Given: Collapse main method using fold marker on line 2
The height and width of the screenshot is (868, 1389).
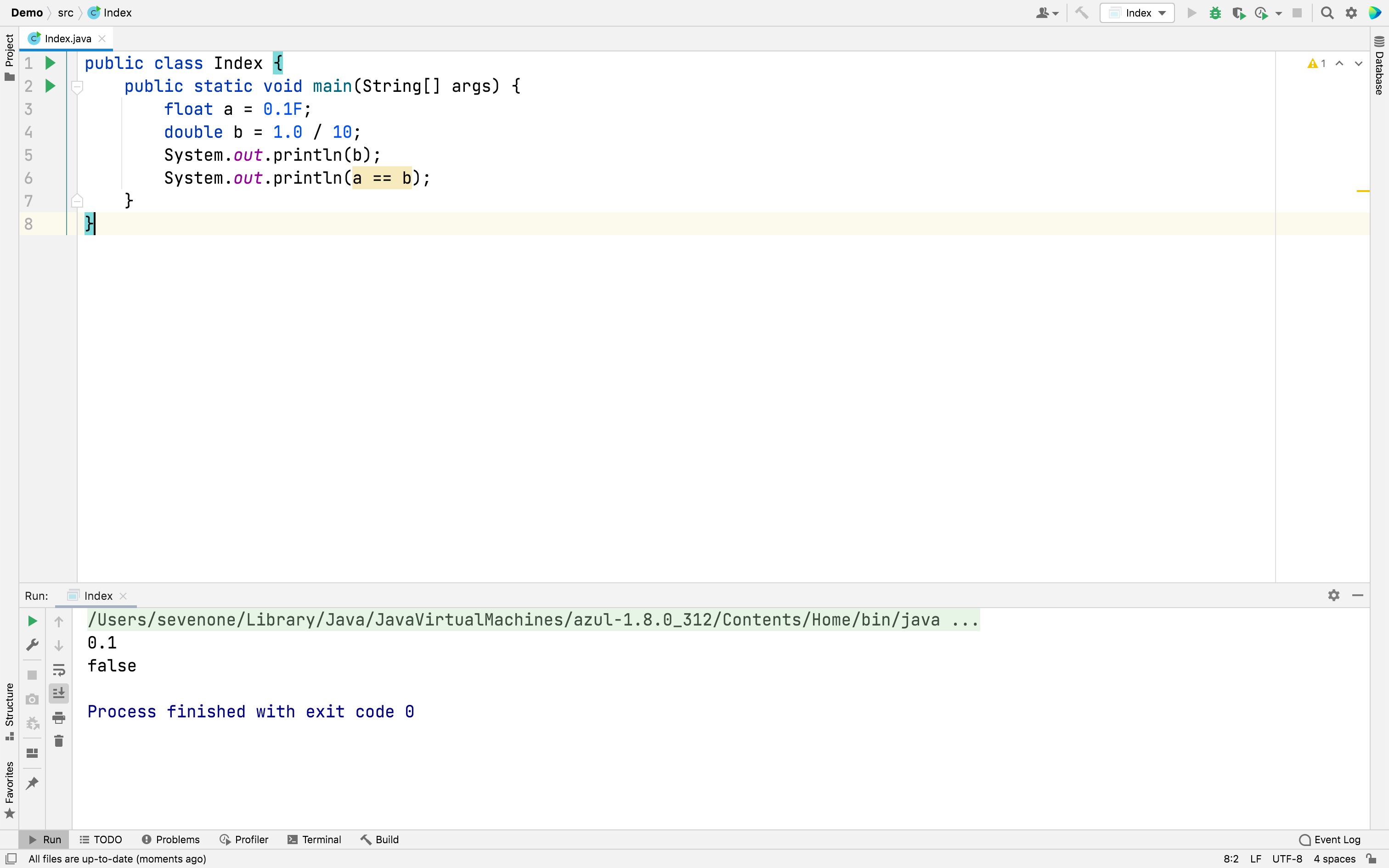Looking at the screenshot, I should click(x=78, y=87).
